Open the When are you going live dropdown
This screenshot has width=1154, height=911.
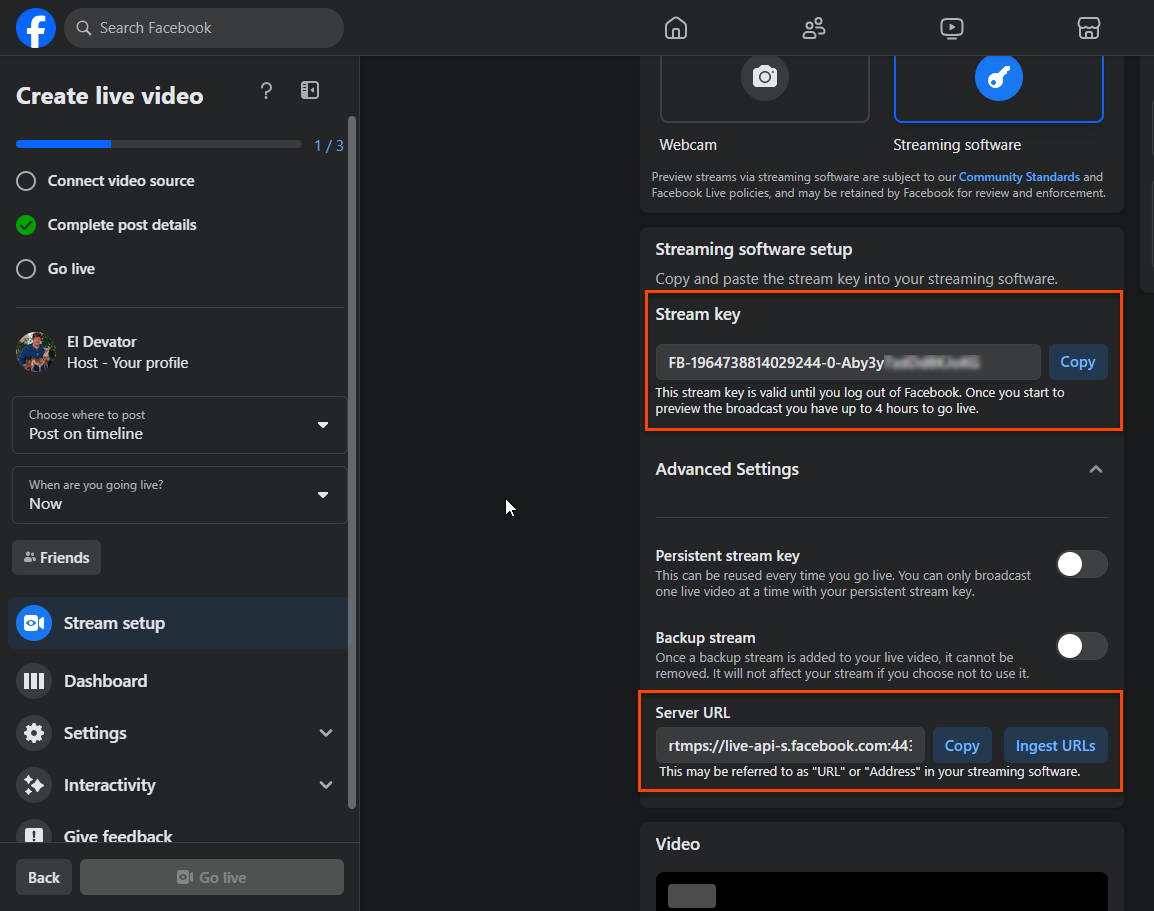pyautogui.click(x=180, y=495)
